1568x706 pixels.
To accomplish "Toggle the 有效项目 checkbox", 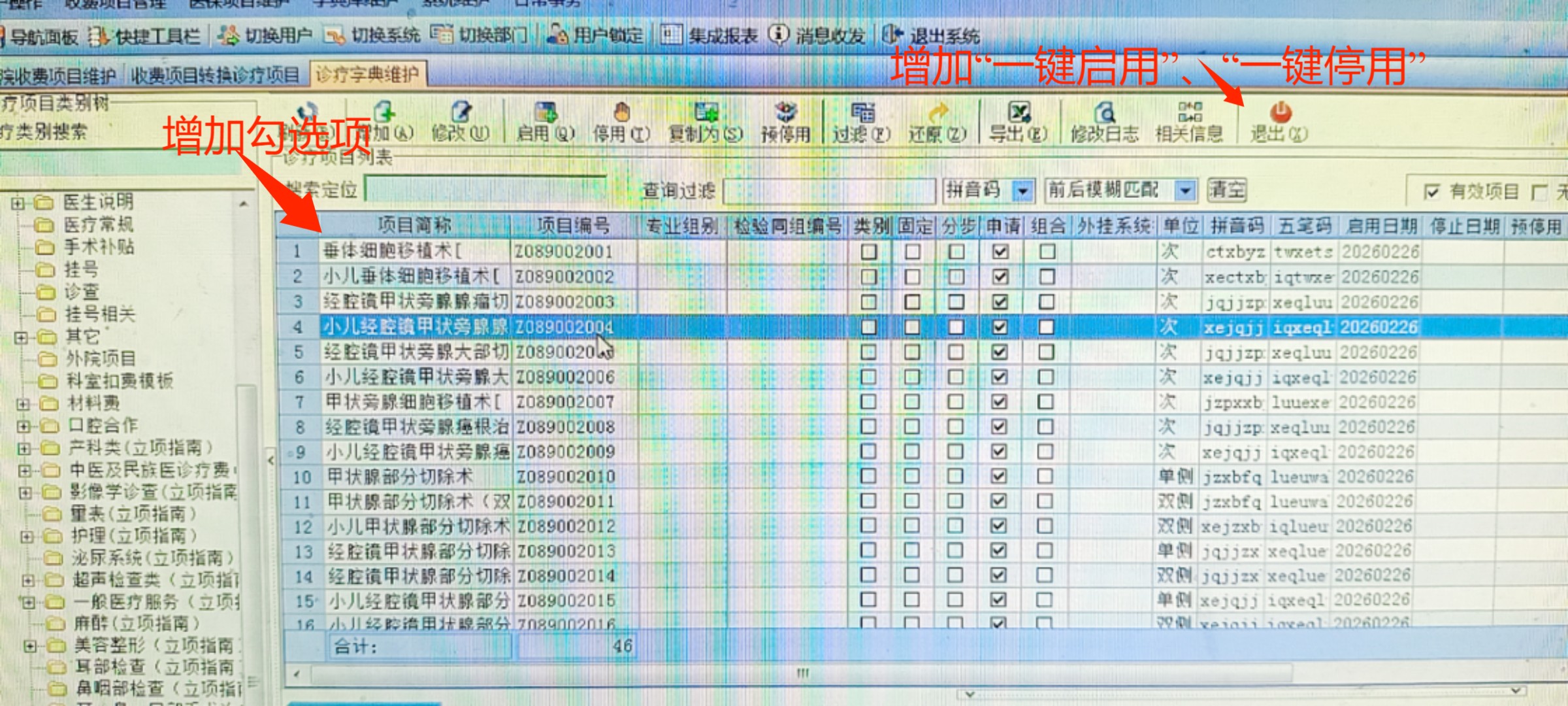I will (x=1431, y=192).
